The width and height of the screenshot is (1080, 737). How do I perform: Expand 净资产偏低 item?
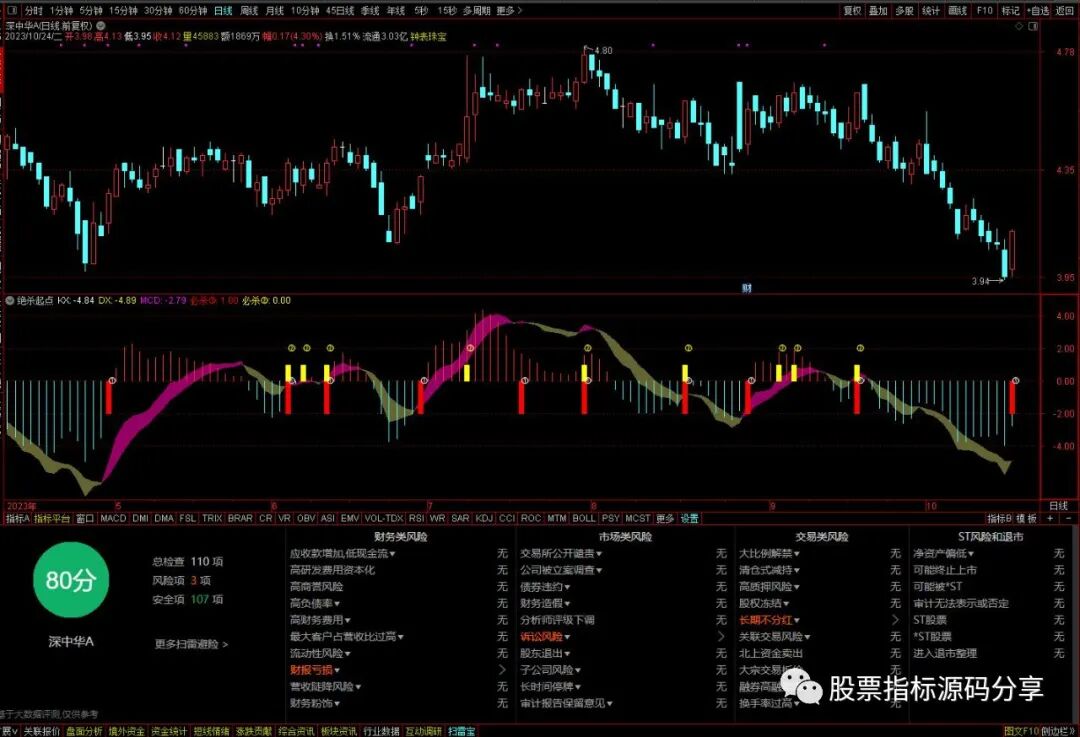pos(944,553)
